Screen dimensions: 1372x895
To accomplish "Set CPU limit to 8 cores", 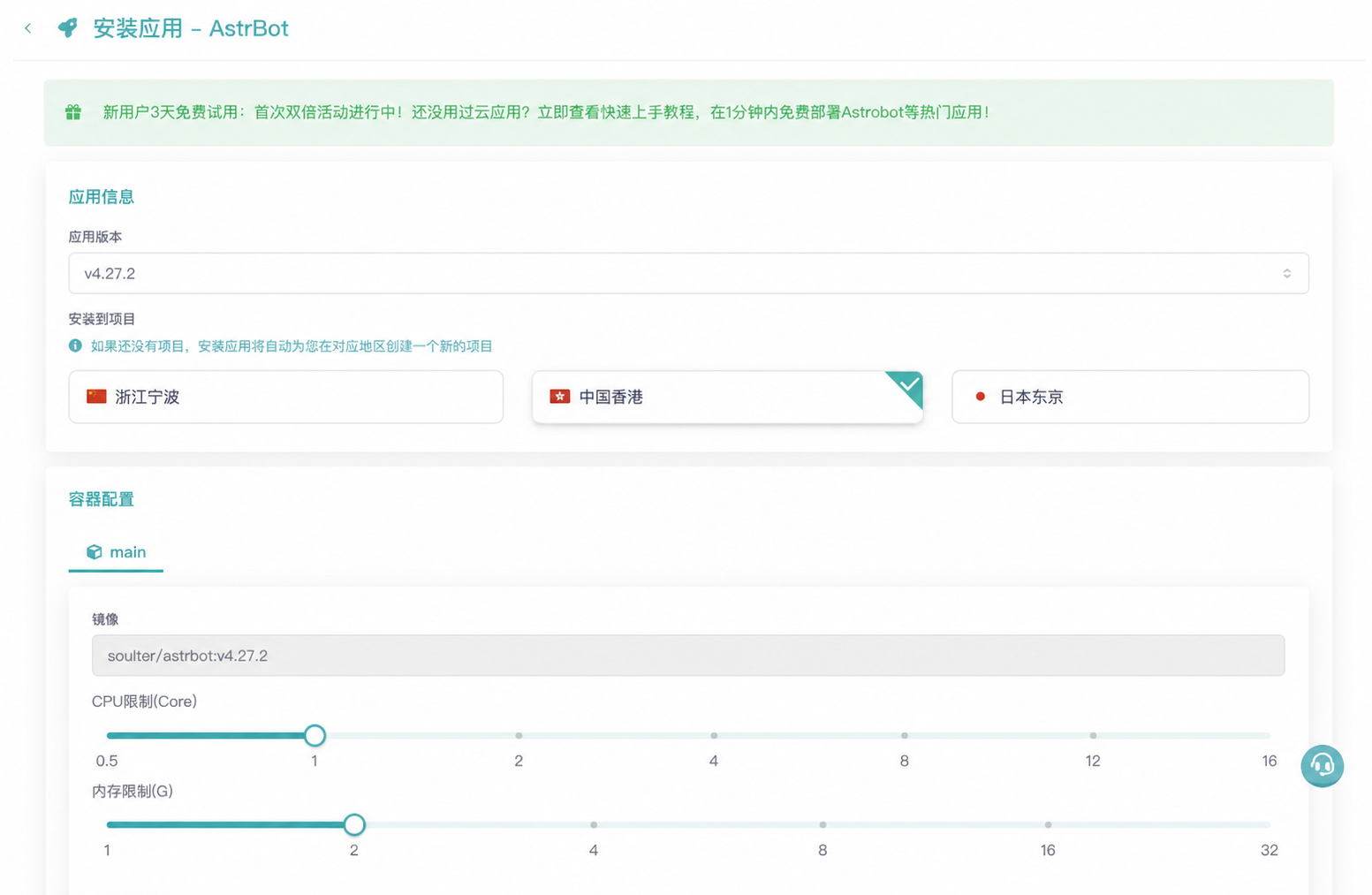I will [x=905, y=735].
